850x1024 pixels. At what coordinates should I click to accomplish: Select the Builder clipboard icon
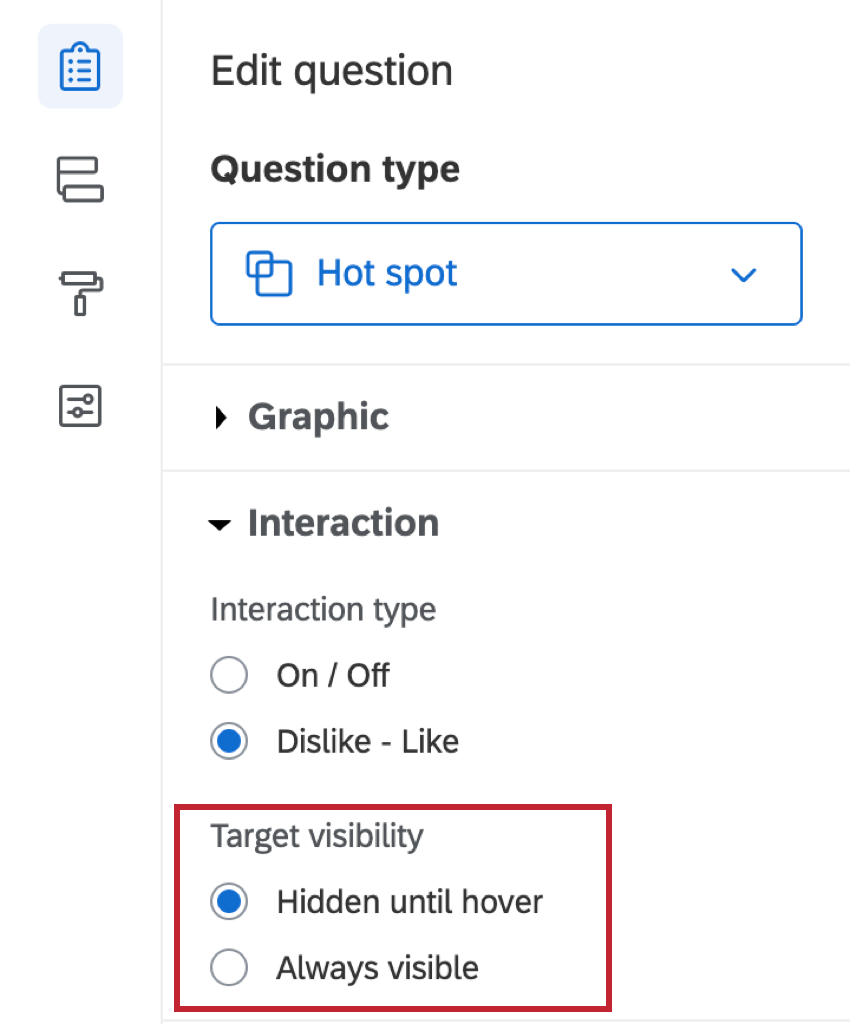point(80,66)
